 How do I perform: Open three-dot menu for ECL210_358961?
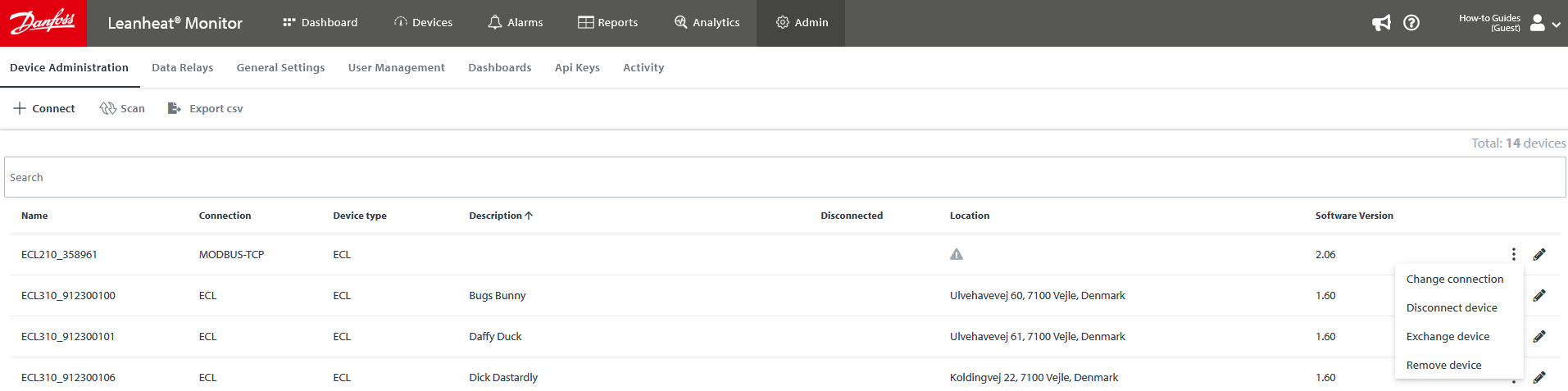(x=1513, y=255)
